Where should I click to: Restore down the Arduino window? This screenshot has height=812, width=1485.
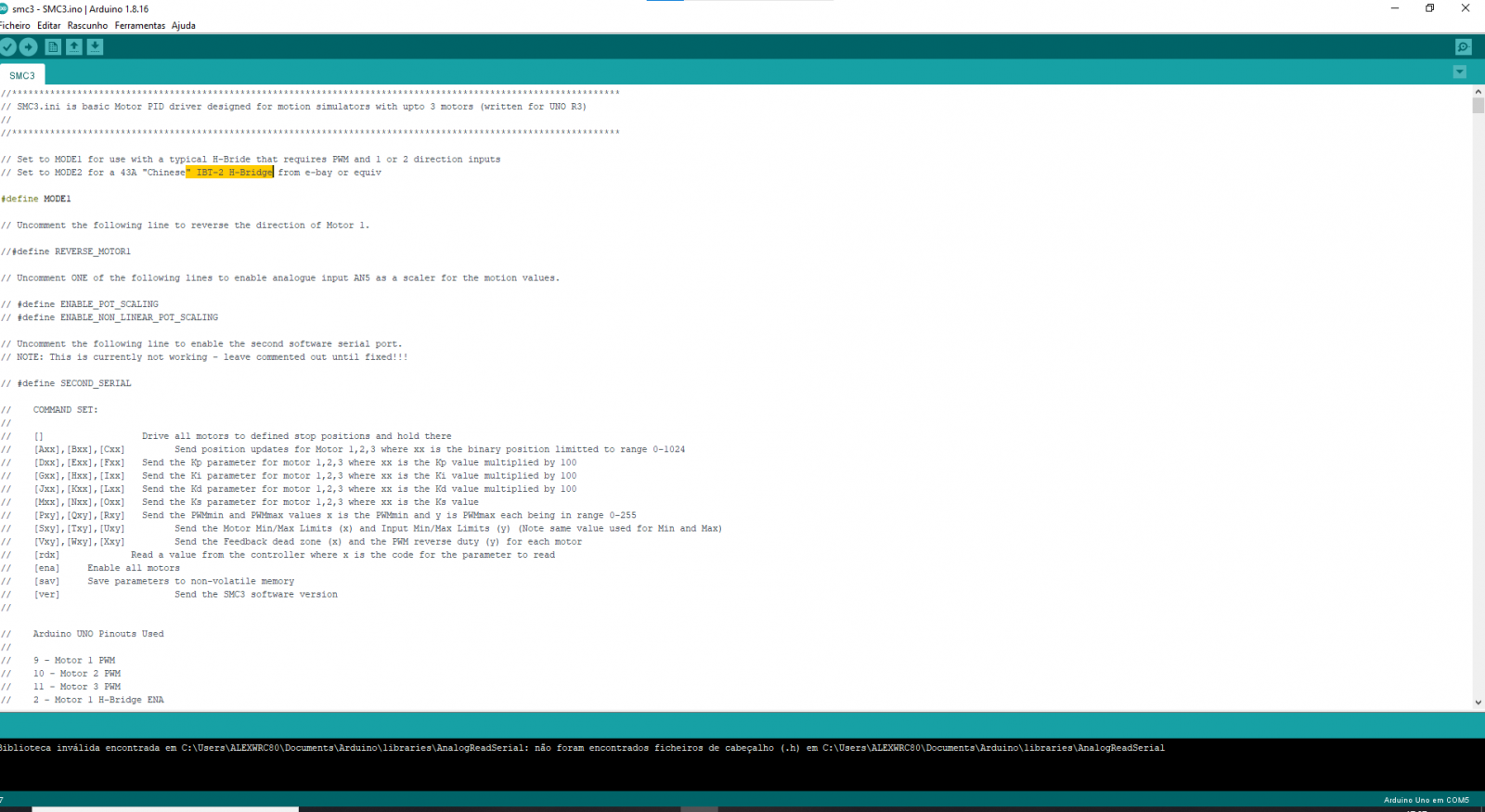pos(1429,8)
